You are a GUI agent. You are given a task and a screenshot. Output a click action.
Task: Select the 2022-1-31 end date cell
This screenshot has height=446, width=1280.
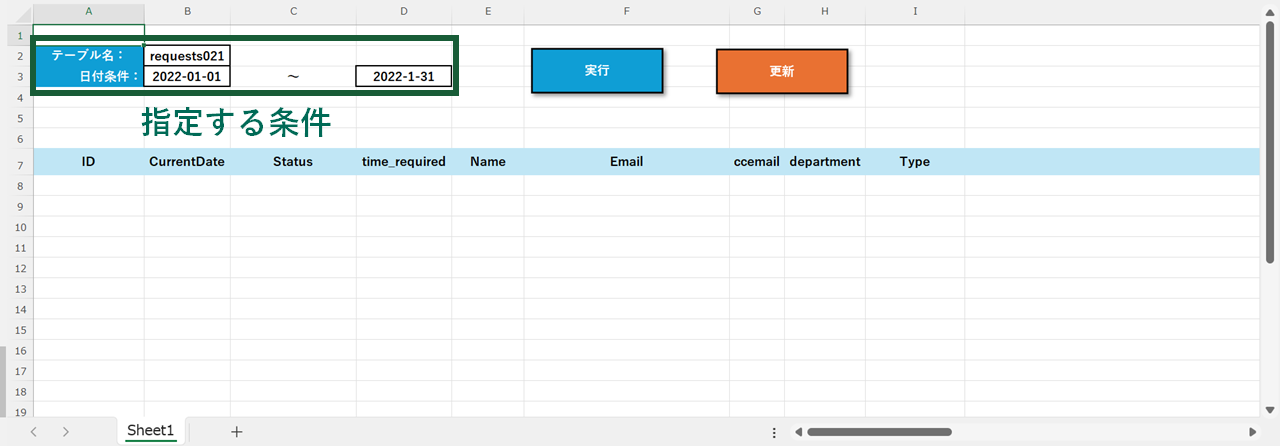click(x=403, y=77)
